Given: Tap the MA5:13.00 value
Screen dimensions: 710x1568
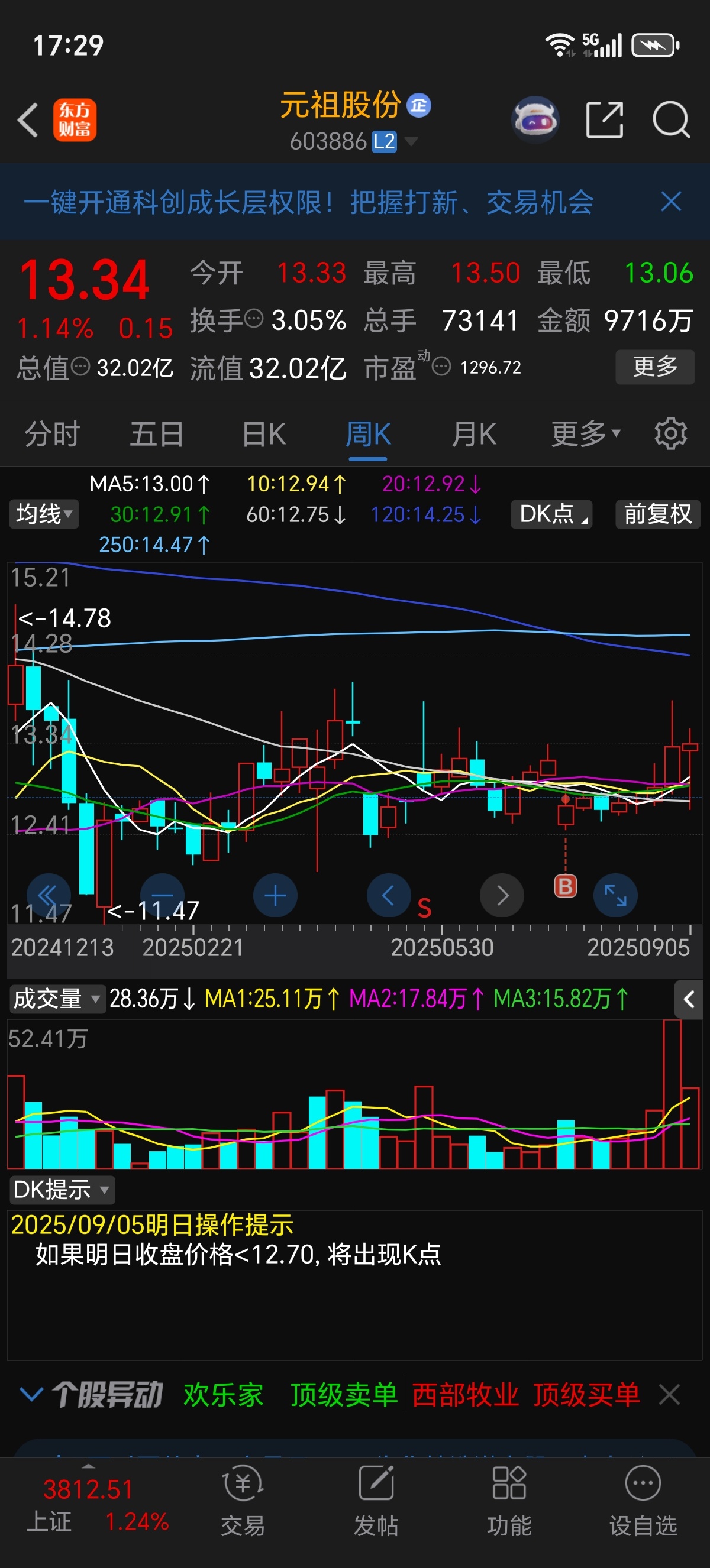Looking at the screenshot, I should coord(150,484).
